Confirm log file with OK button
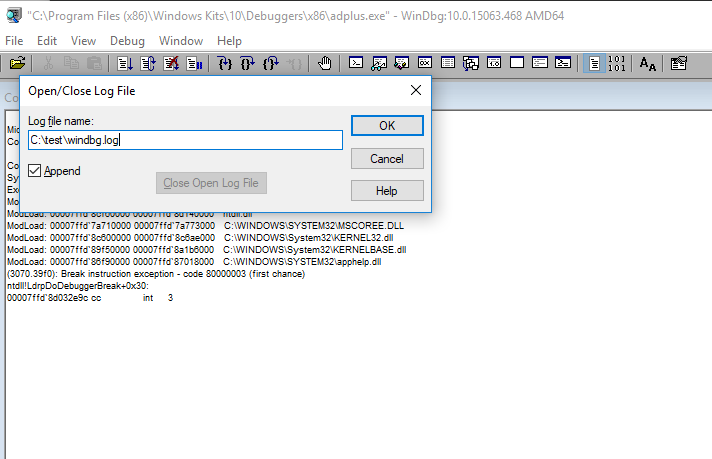Screen dimensions: 712x459 (x=387, y=126)
